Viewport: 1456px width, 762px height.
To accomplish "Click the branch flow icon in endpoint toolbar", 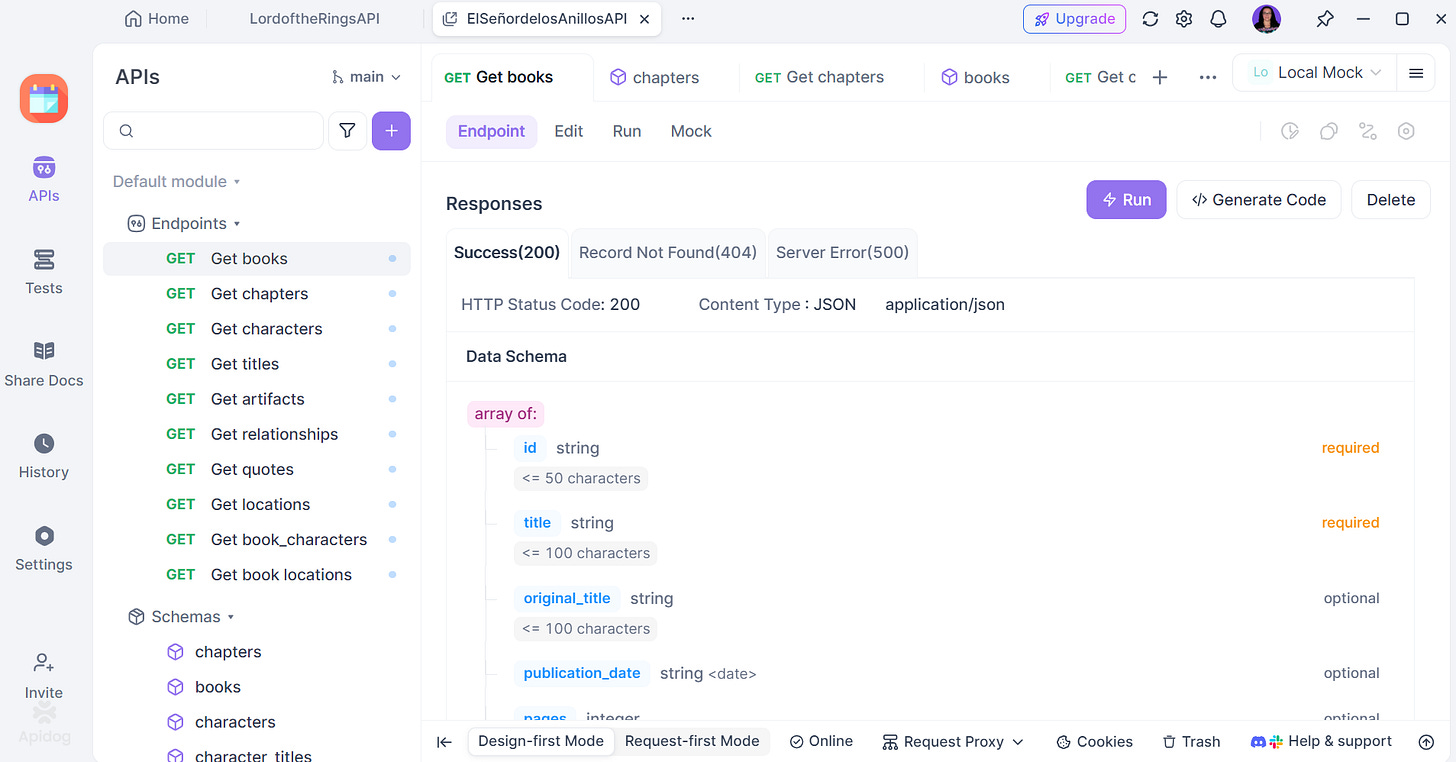I will tap(1368, 131).
